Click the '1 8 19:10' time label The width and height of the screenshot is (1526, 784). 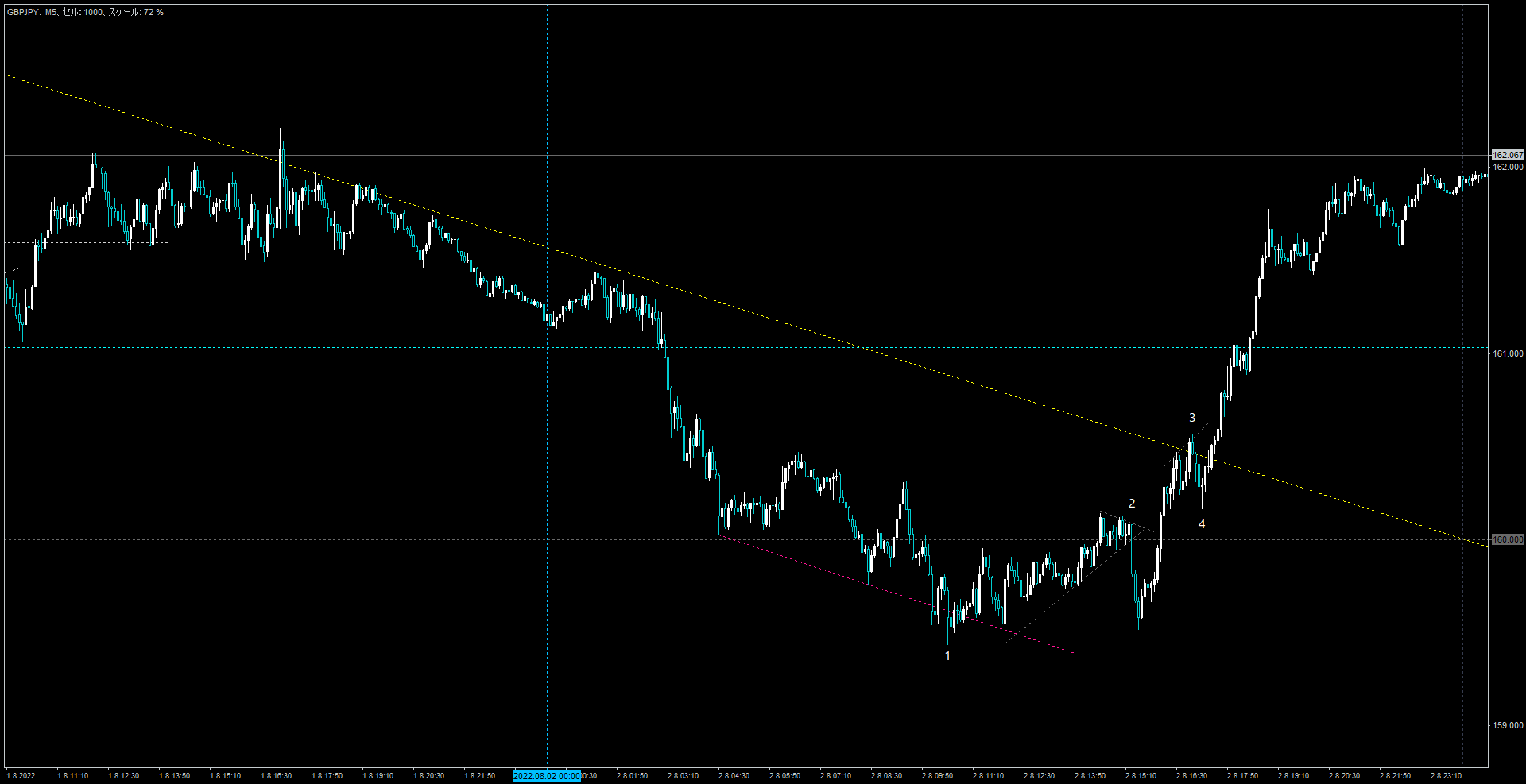(x=378, y=776)
